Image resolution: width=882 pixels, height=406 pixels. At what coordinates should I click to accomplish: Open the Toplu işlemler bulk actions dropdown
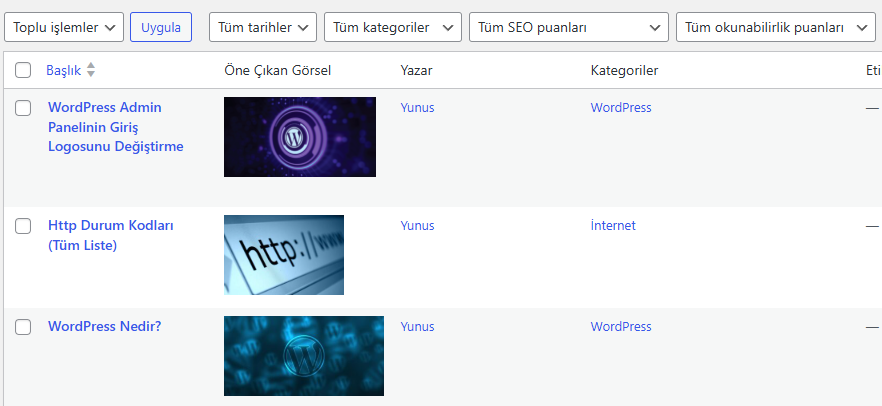point(64,27)
